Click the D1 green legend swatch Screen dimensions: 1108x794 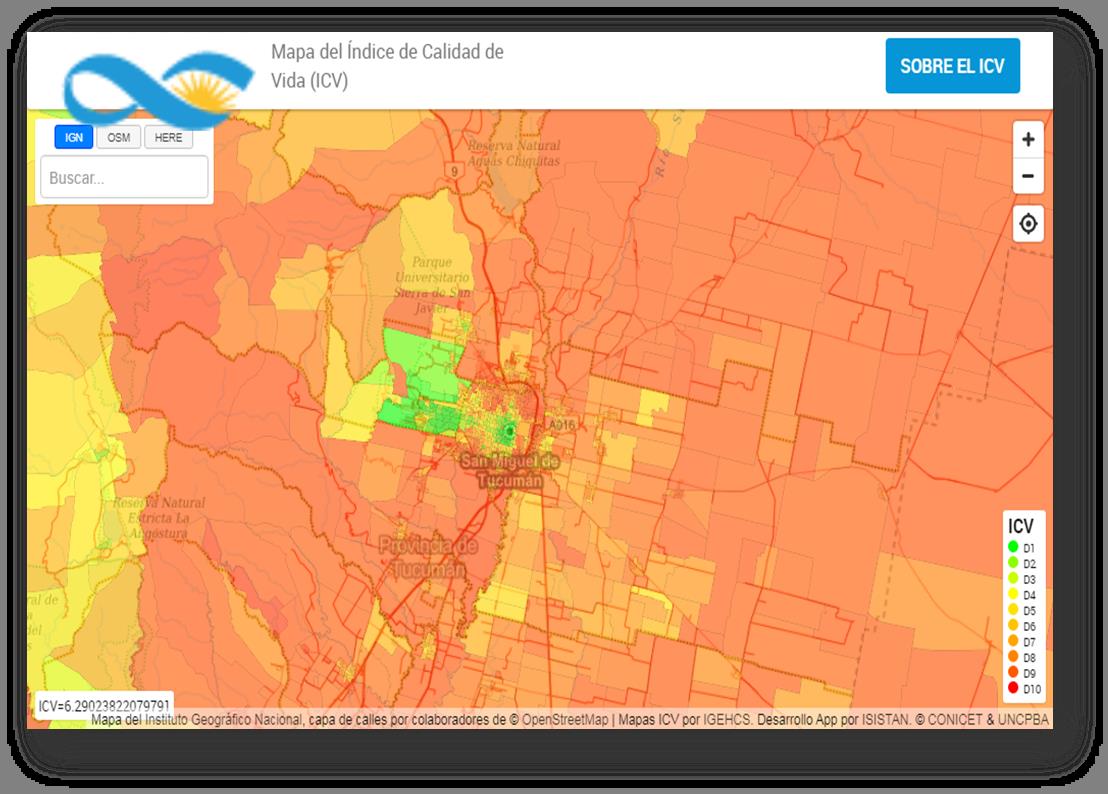[x=1013, y=547]
